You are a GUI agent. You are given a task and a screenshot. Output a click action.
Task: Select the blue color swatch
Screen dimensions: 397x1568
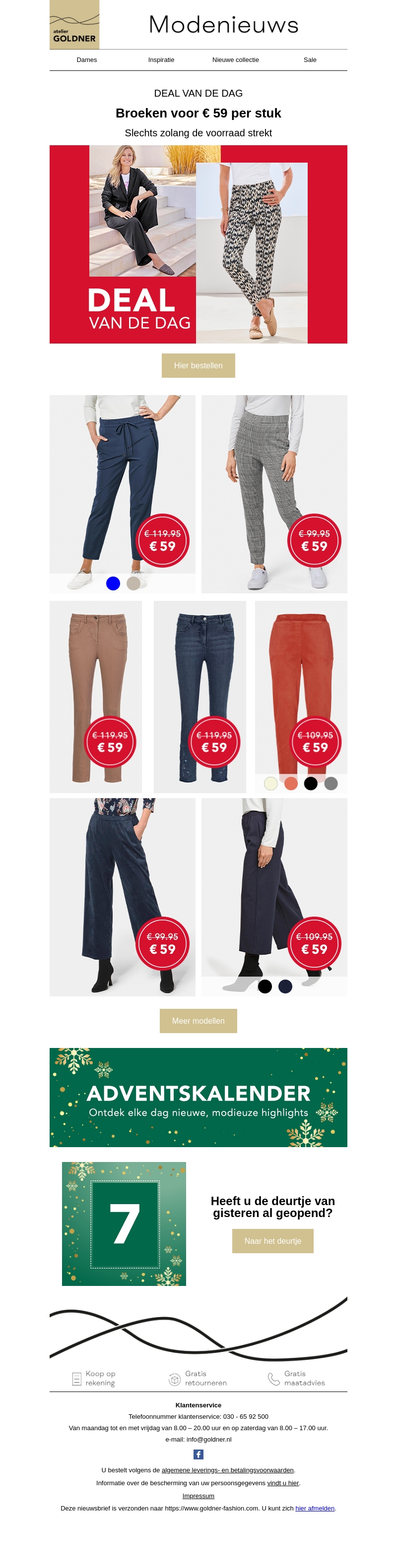point(113,583)
